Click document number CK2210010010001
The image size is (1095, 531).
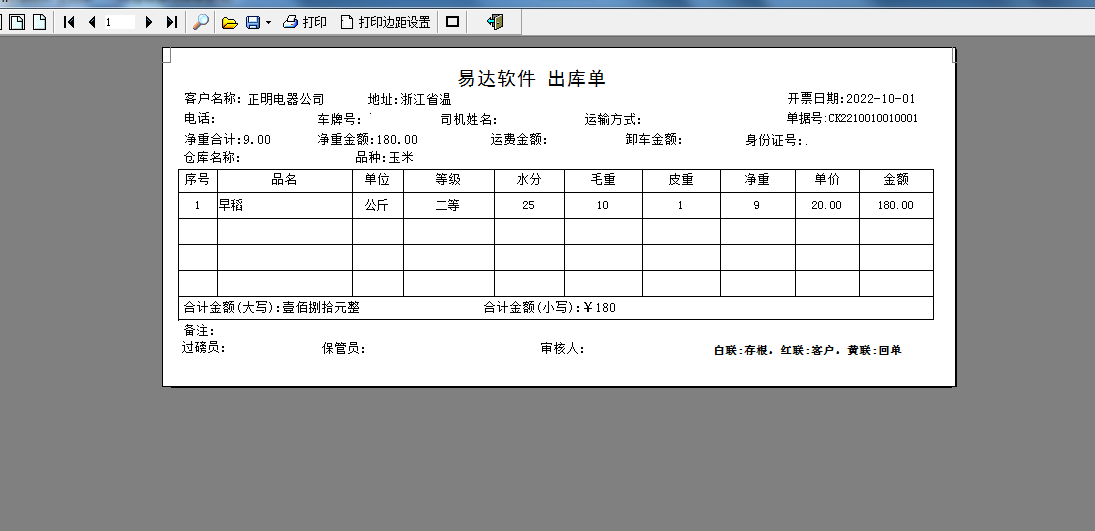pyautogui.click(x=873, y=118)
